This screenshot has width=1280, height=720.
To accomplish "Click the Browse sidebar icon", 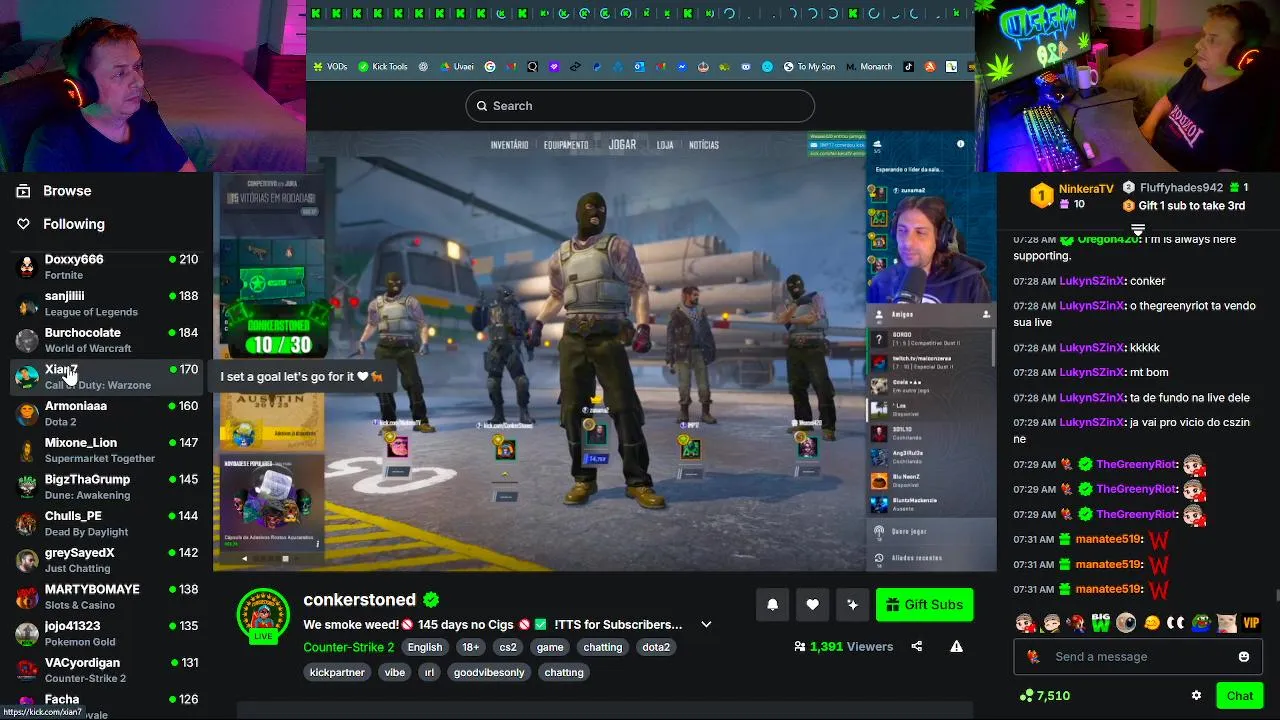I will pos(23,191).
